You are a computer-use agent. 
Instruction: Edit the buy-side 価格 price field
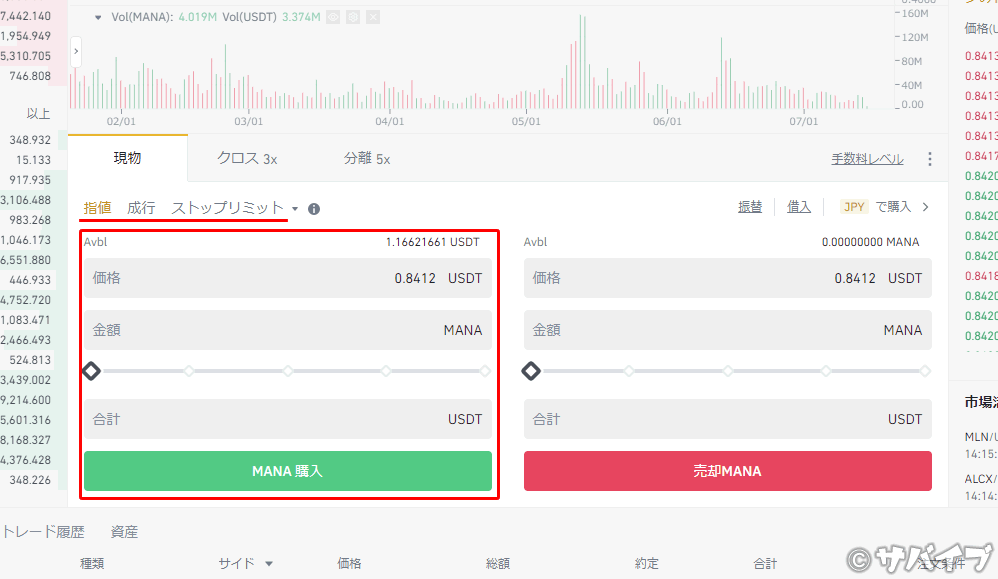pyautogui.click(x=288, y=278)
